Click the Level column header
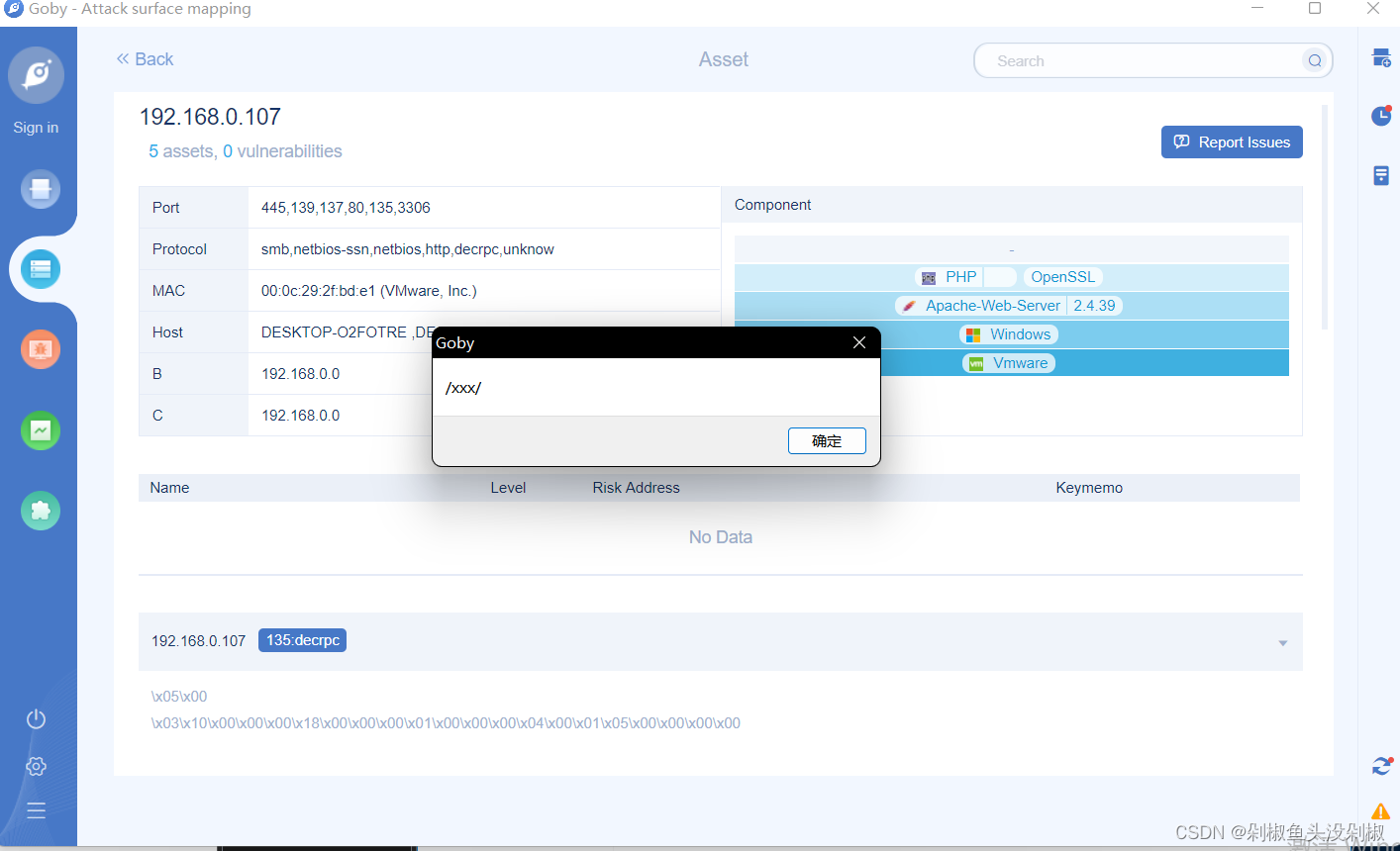1400x851 pixels. click(x=508, y=488)
